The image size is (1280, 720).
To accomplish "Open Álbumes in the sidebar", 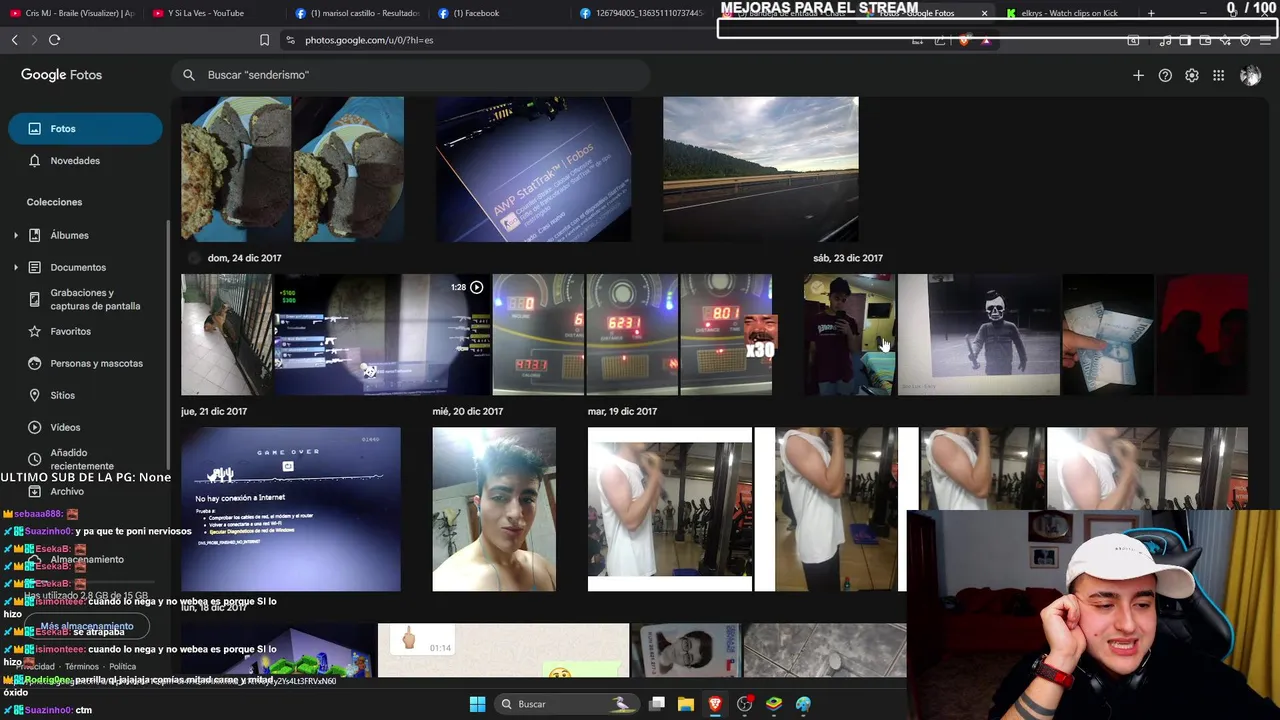I will point(69,235).
